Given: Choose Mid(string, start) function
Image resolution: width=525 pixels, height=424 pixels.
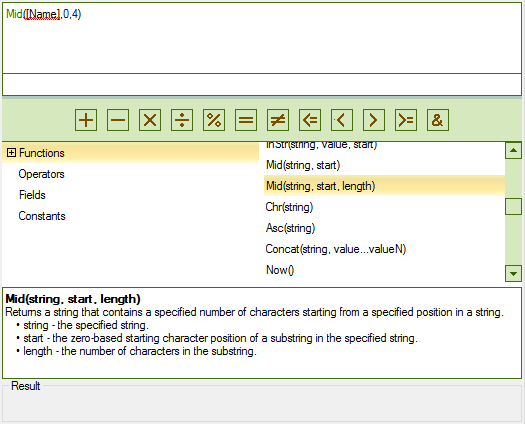Looking at the screenshot, I should tap(384, 165).
